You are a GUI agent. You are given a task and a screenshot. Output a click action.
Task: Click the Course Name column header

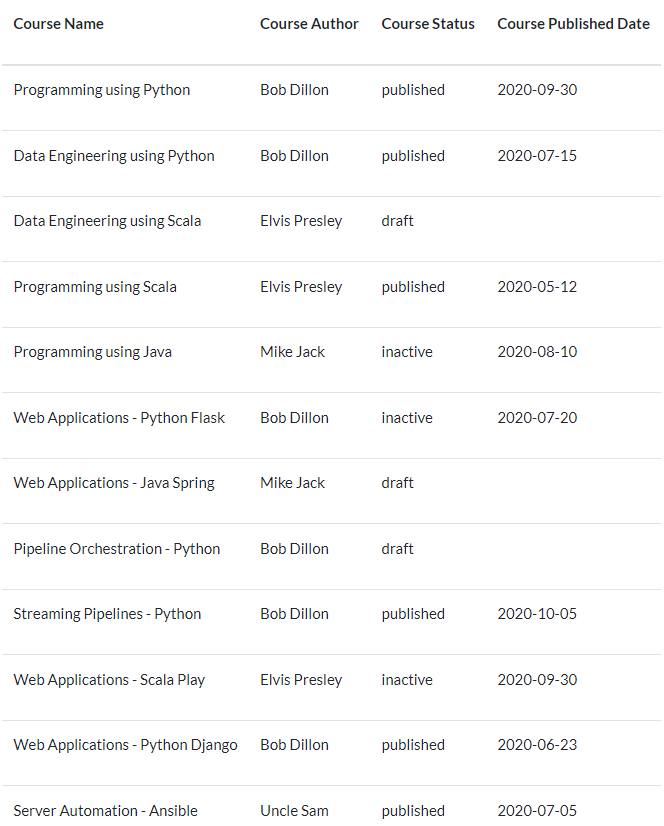pos(58,24)
